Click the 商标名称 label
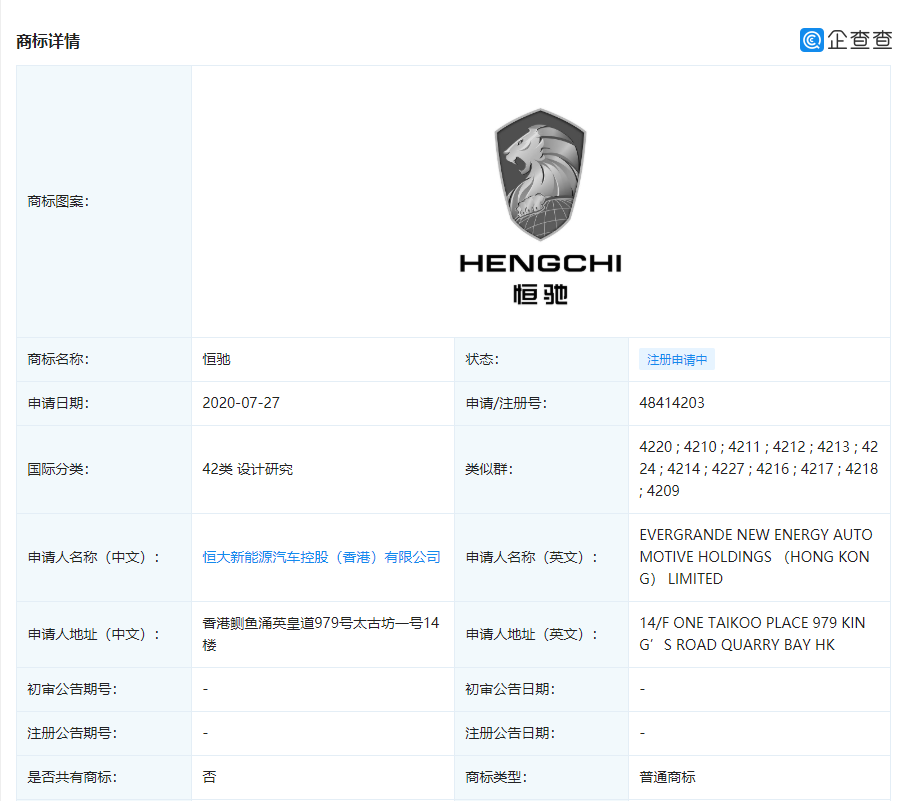This screenshot has height=801, width=905. (58, 360)
